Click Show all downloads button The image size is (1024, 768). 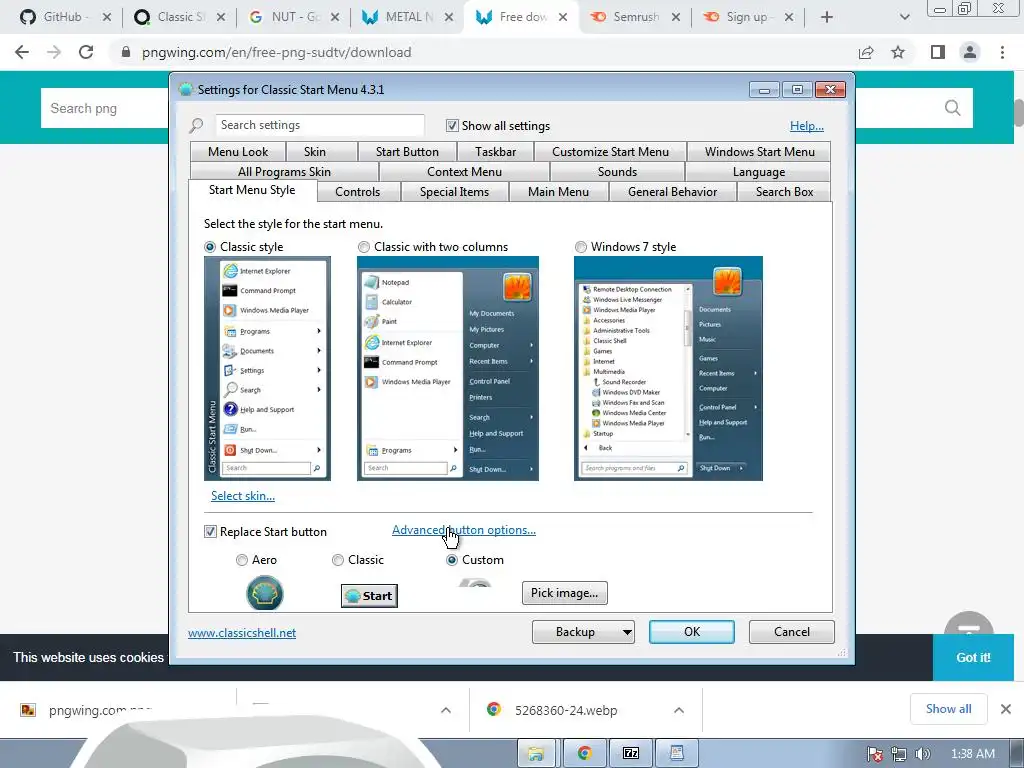click(948, 709)
